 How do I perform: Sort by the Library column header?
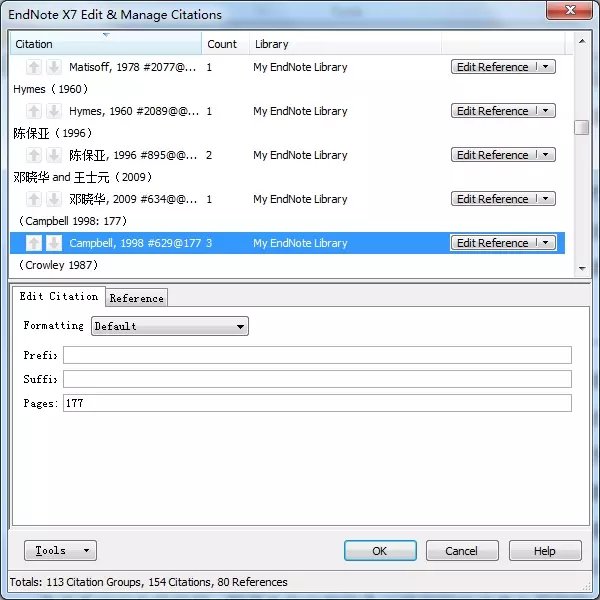345,44
